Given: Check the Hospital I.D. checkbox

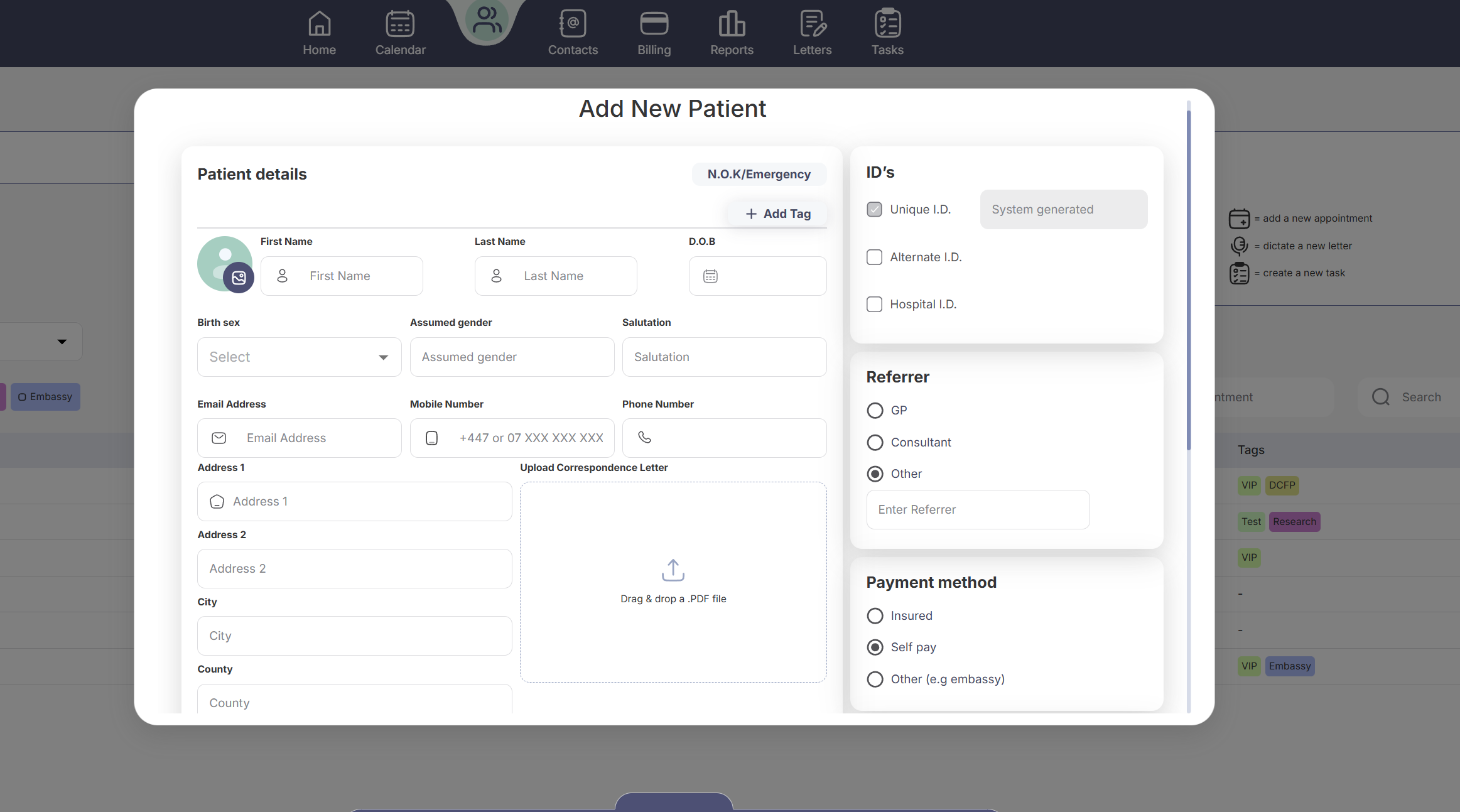Looking at the screenshot, I should (x=874, y=305).
